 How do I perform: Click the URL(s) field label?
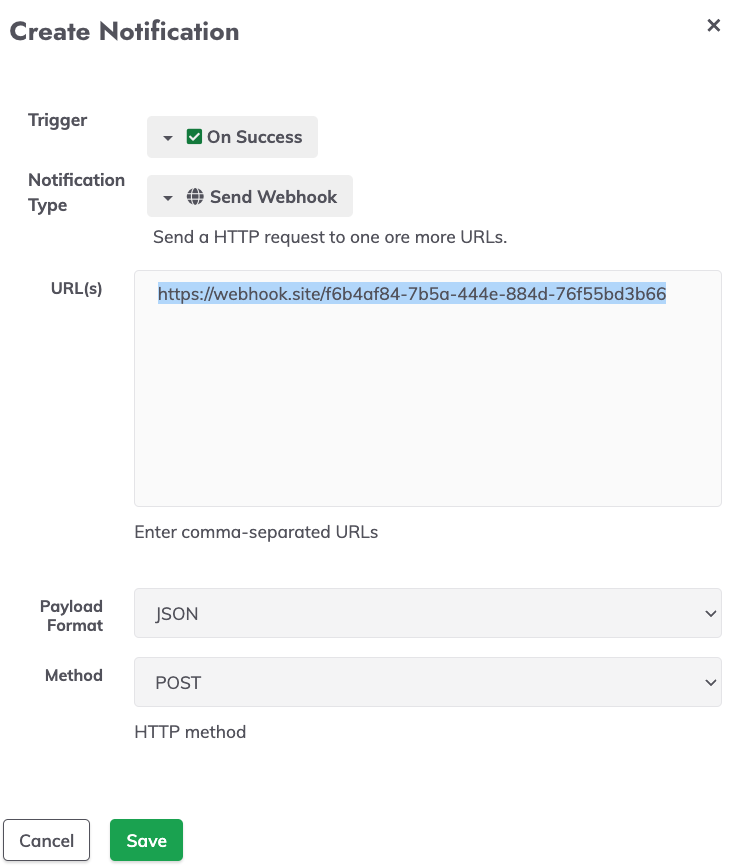tap(76, 288)
